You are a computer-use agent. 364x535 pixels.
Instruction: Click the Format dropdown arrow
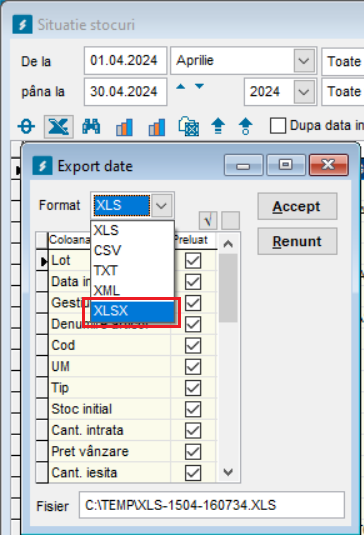[x=161, y=205]
